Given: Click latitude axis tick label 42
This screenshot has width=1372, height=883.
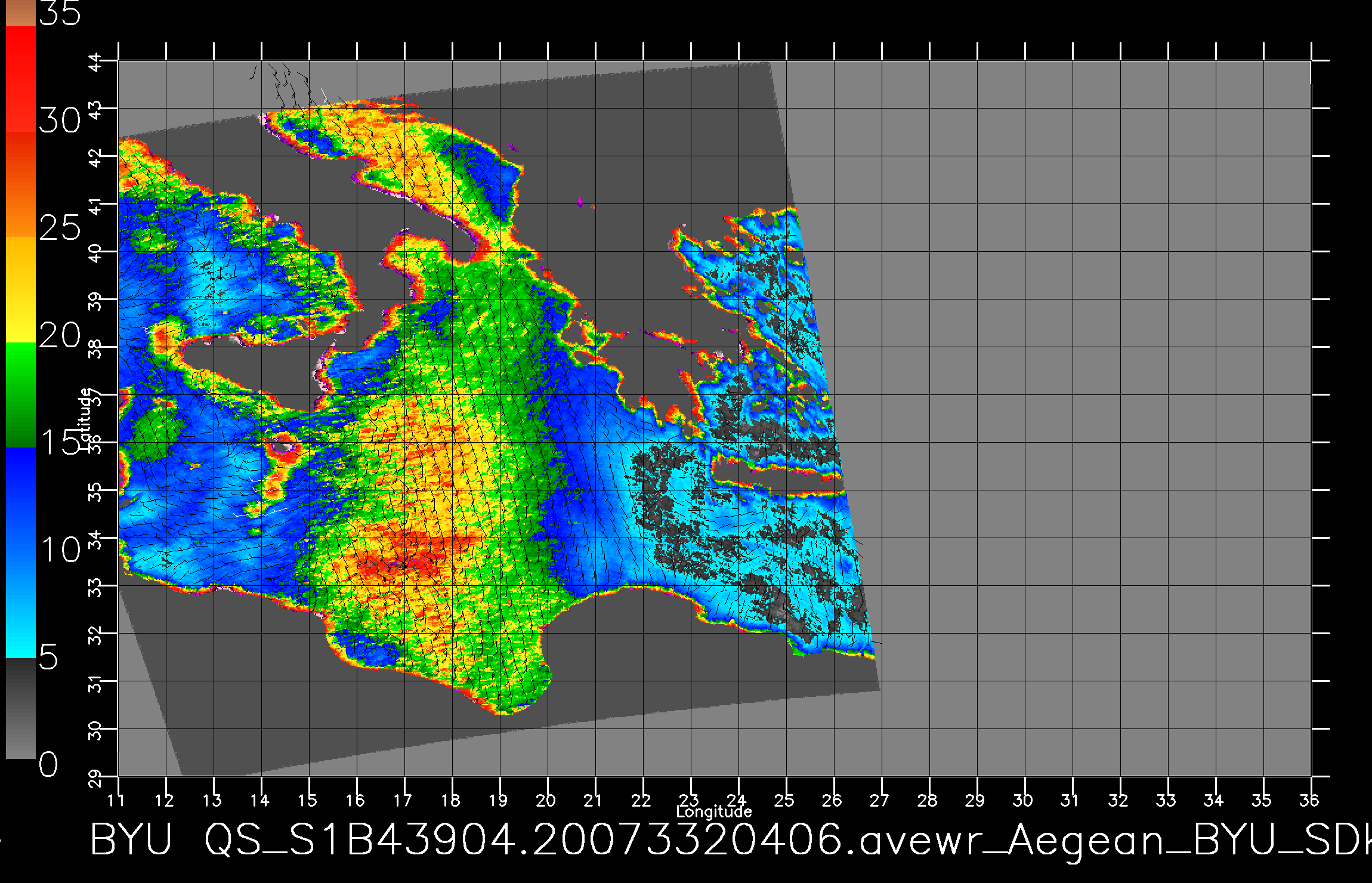Looking at the screenshot, I should pos(96,157).
